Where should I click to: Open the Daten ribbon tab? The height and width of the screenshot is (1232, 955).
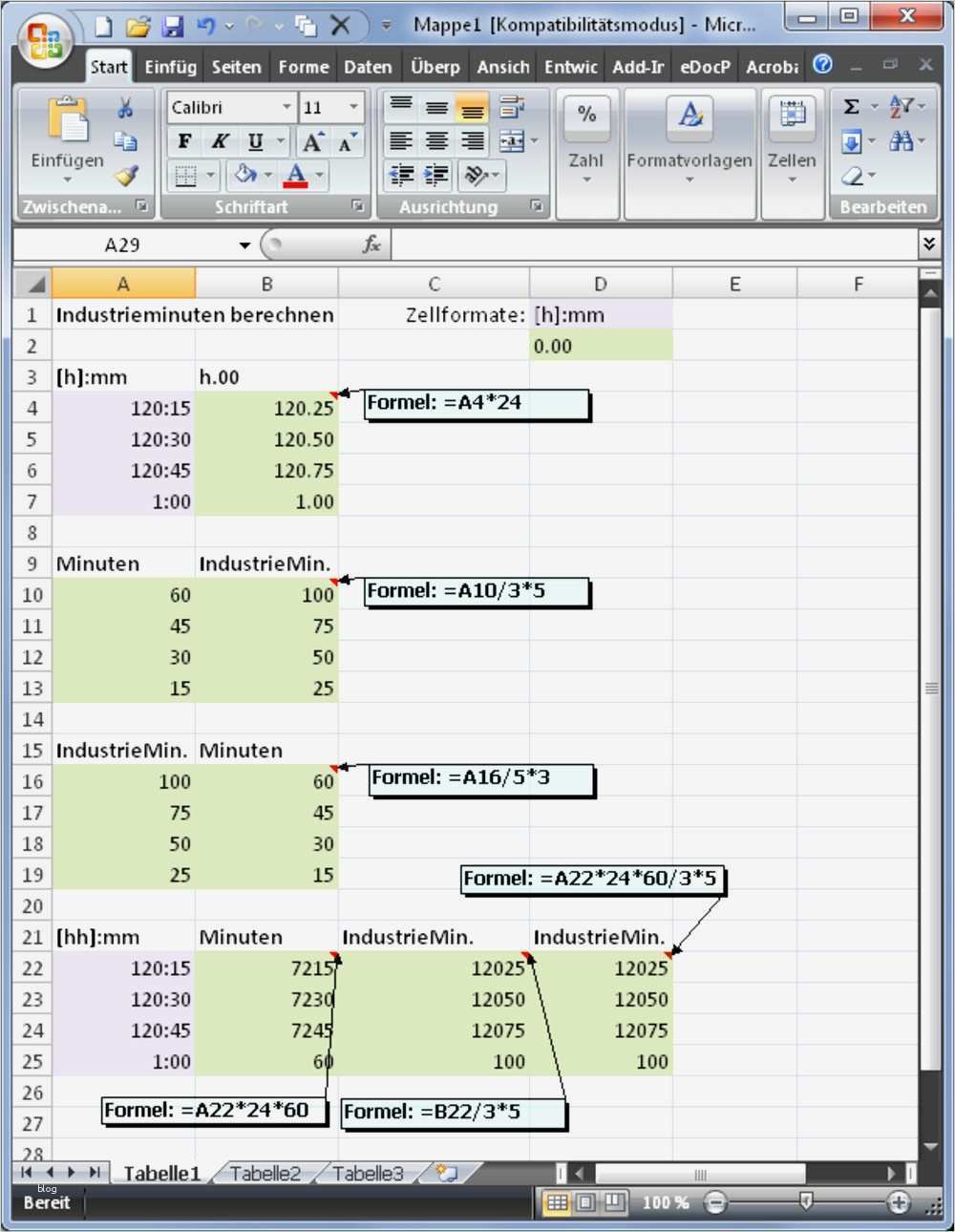tap(368, 67)
